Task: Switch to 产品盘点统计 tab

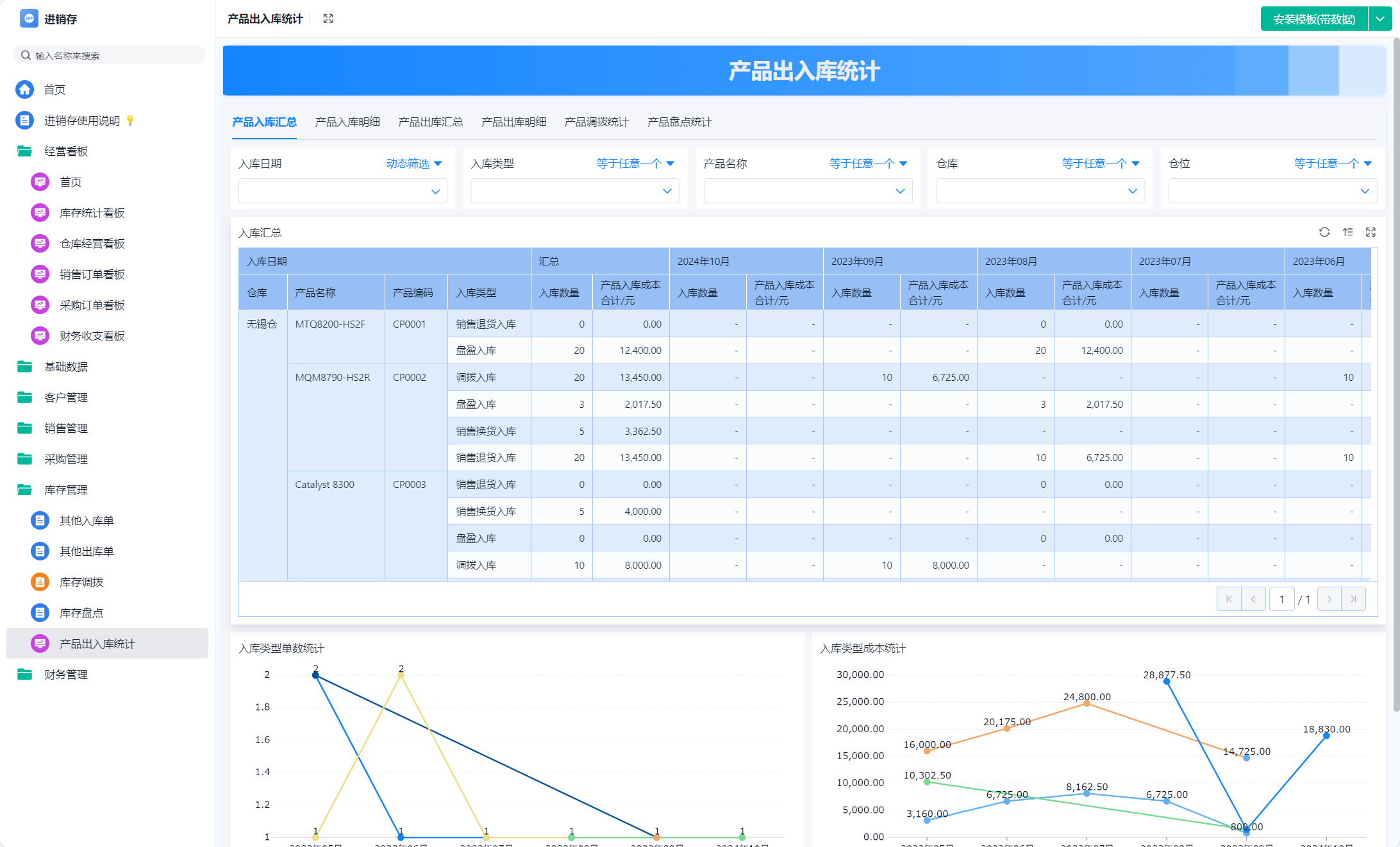Action: (679, 122)
